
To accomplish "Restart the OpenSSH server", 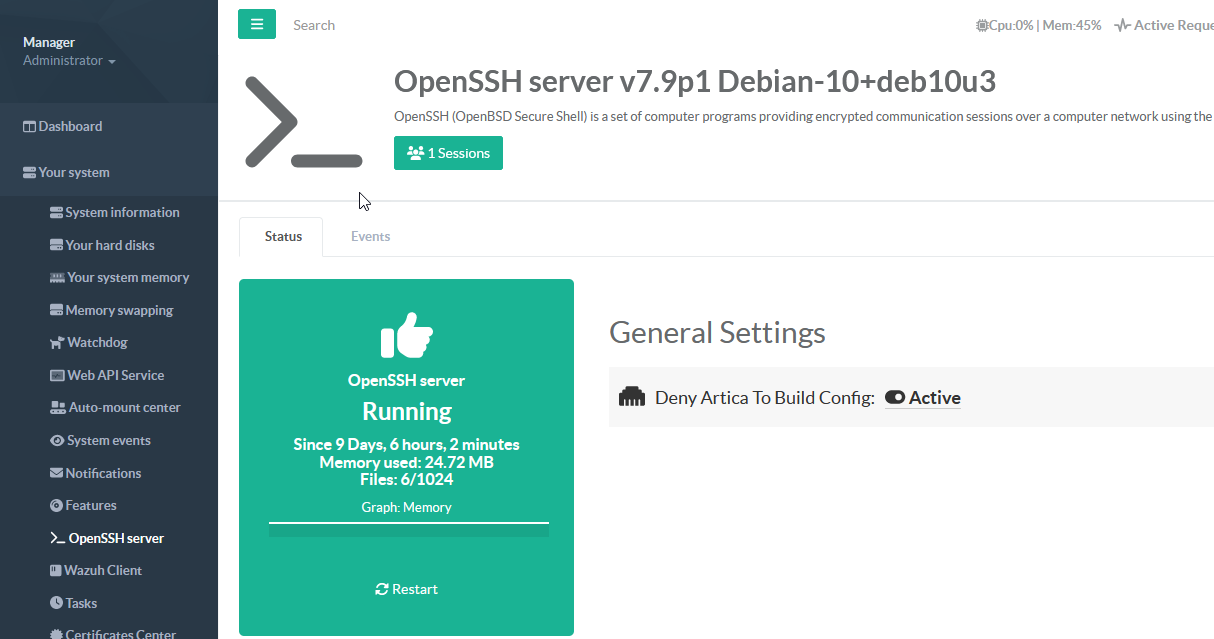I will coord(406,589).
